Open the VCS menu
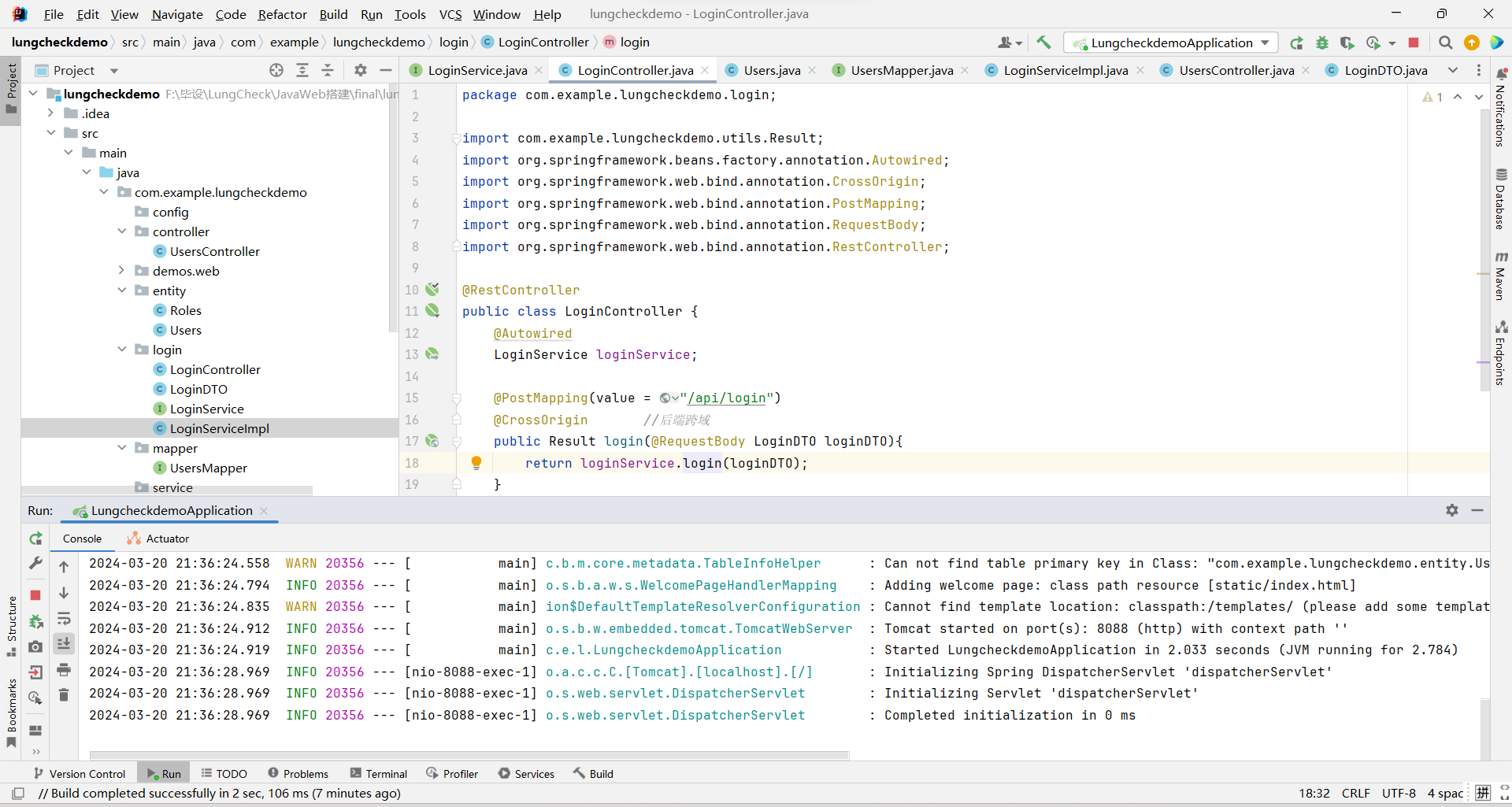This screenshot has width=1512, height=807. (450, 14)
